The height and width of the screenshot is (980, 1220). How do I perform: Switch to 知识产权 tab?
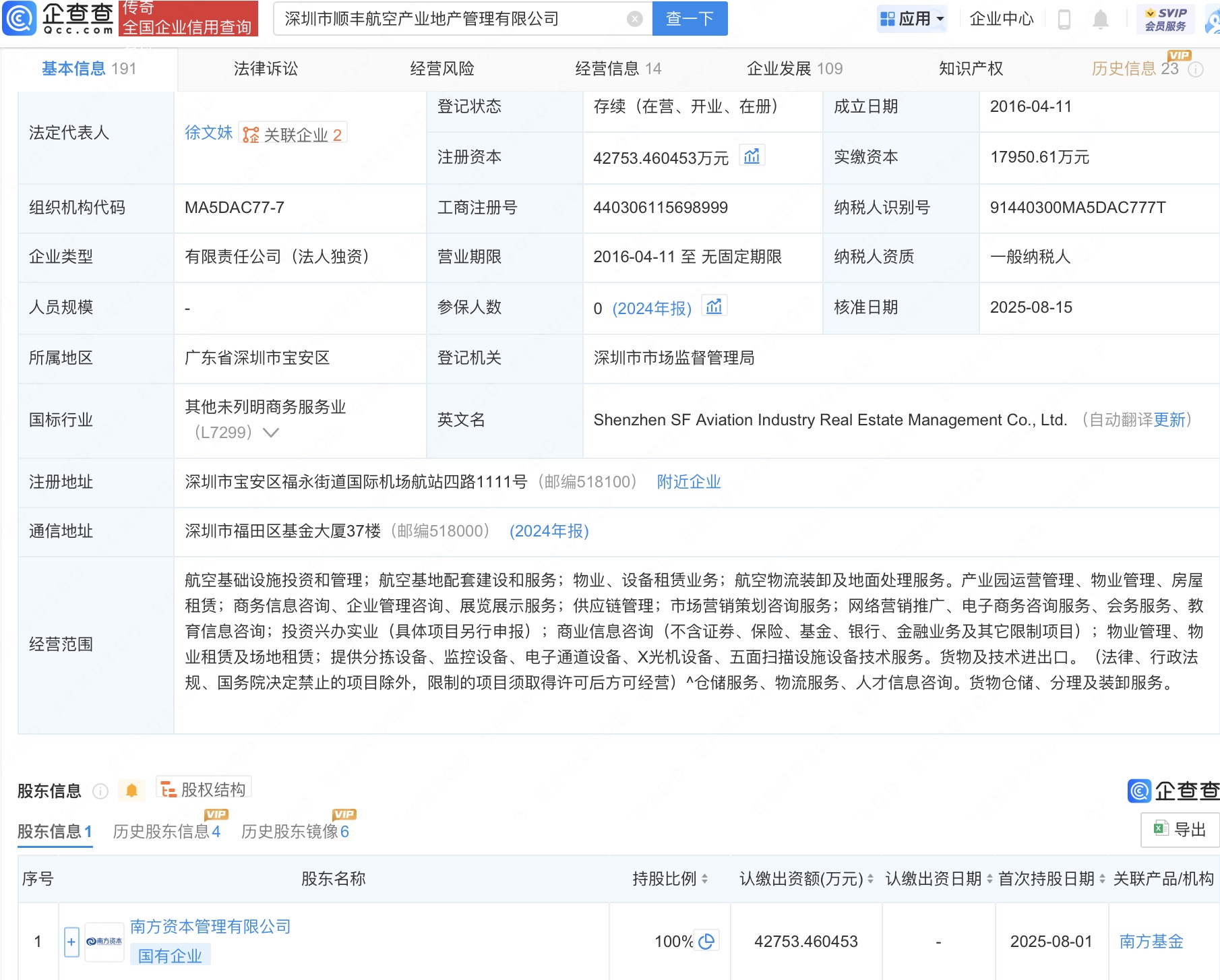pos(971,69)
